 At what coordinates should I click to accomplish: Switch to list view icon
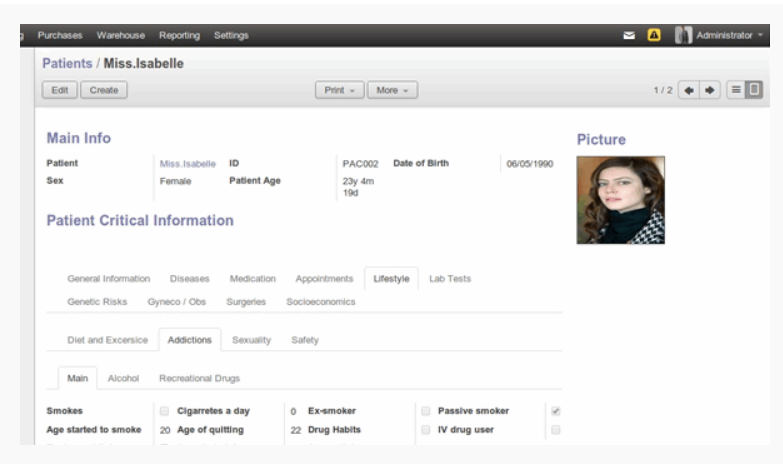pos(736,90)
